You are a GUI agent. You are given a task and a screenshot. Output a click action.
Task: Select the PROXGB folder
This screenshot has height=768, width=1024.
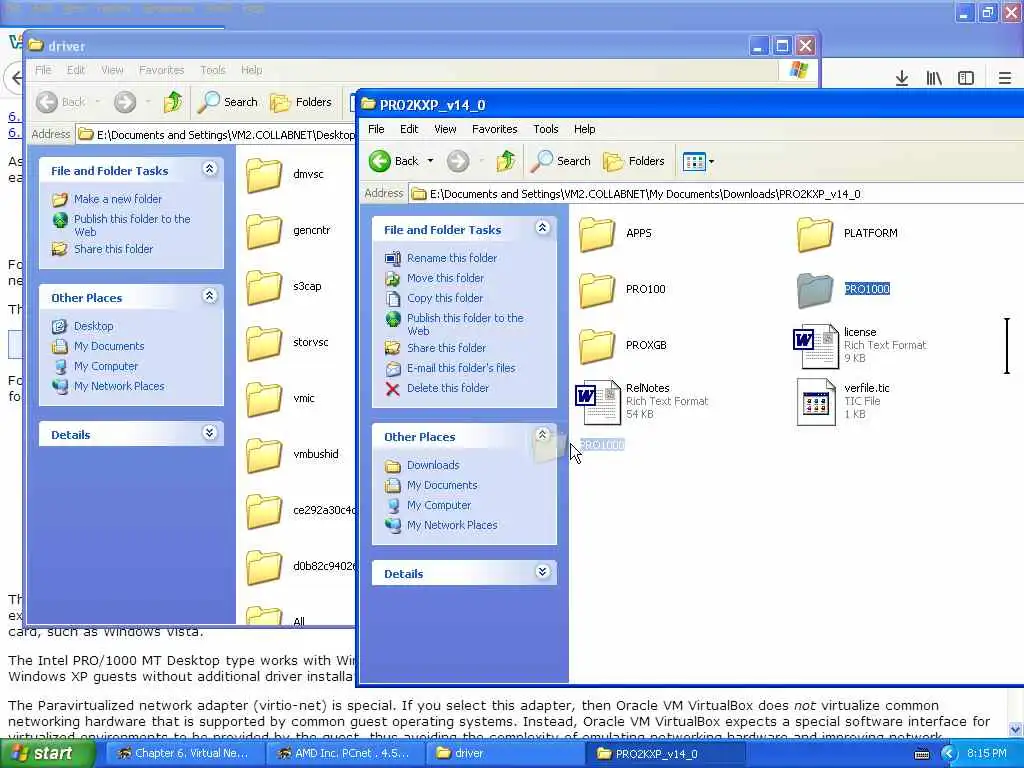(x=622, y=345)
